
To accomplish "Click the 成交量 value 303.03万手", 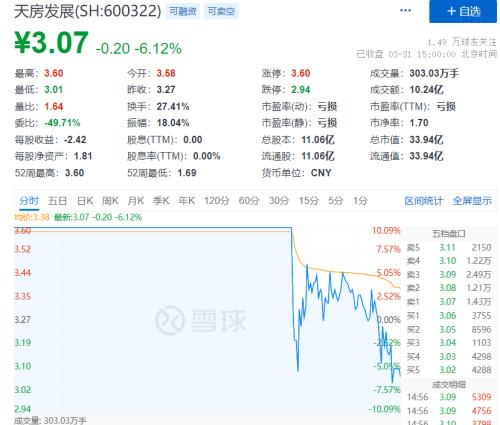I will pyautogui.click(x=434, y=73).
